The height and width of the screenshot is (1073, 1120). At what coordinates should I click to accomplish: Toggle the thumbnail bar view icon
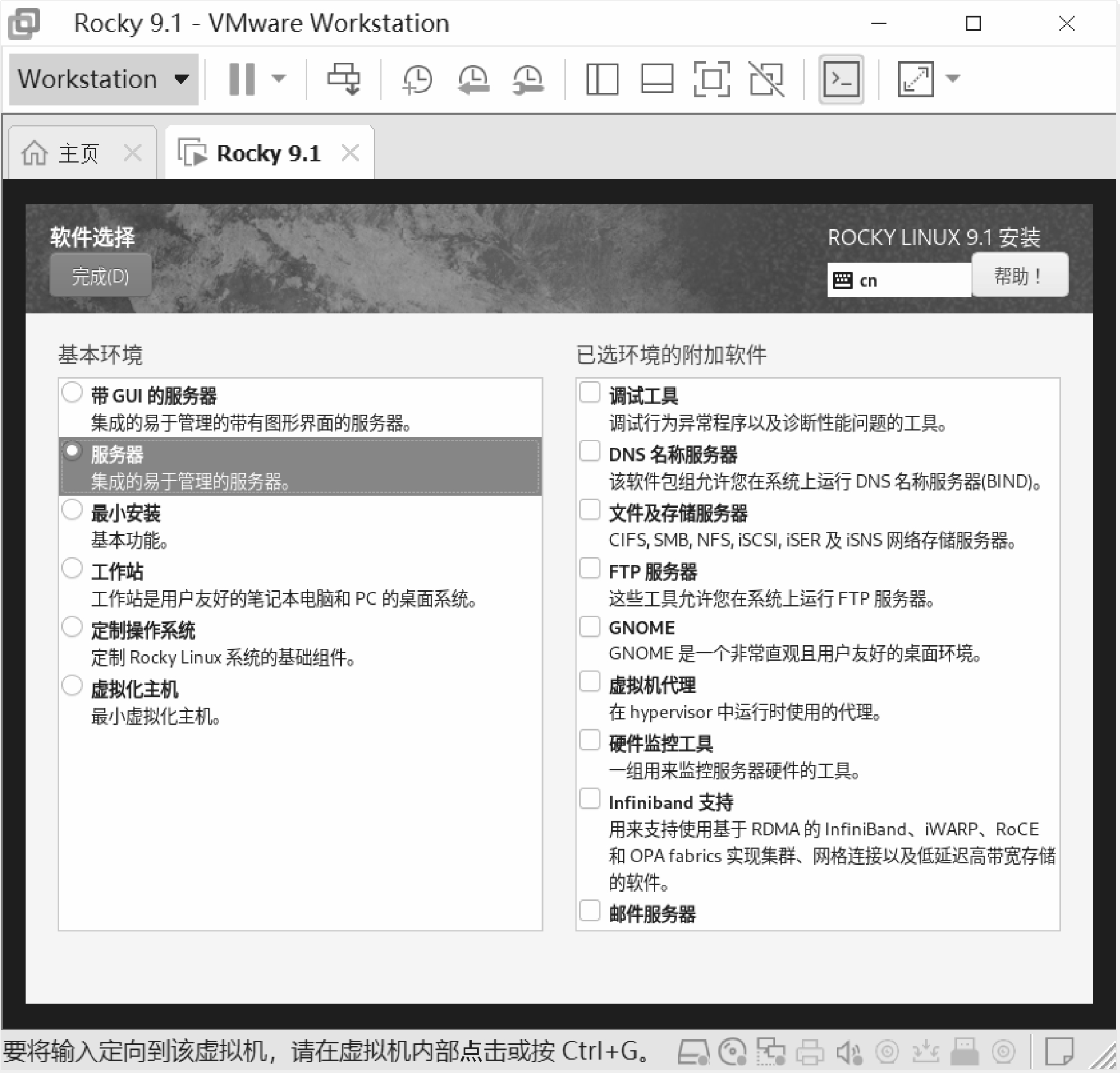tap(656, 79)
